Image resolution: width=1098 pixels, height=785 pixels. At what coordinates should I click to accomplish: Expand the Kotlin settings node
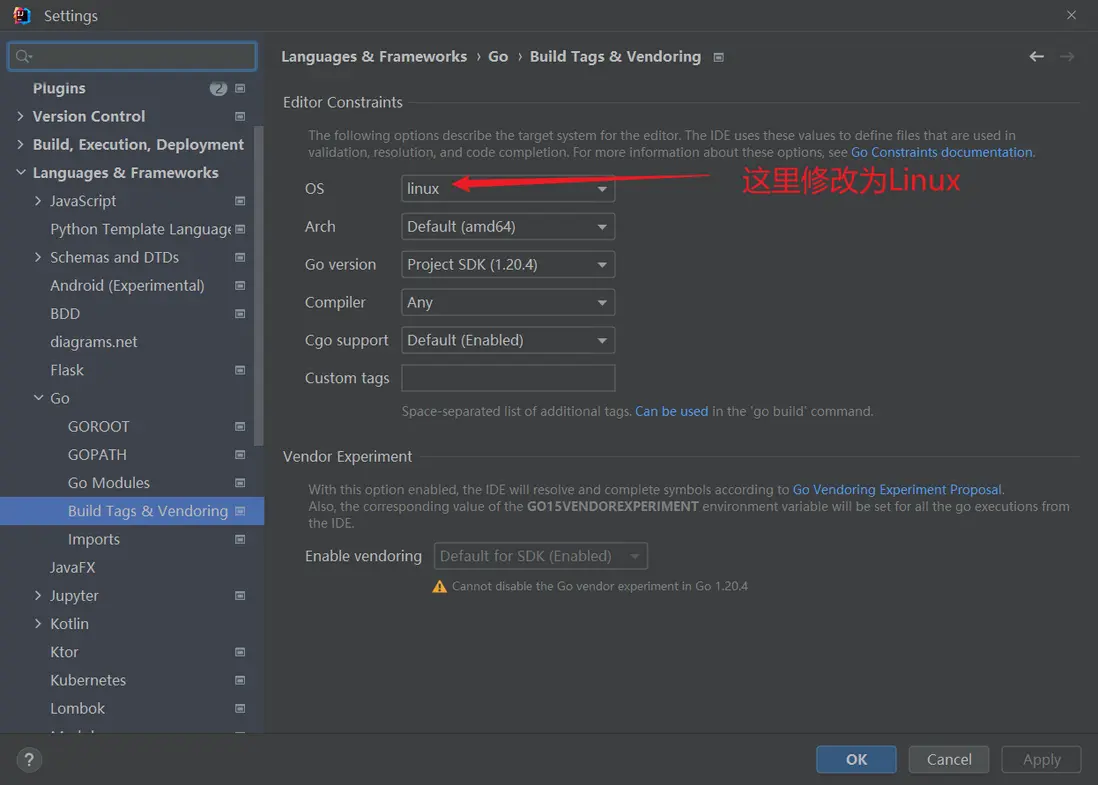39,624
